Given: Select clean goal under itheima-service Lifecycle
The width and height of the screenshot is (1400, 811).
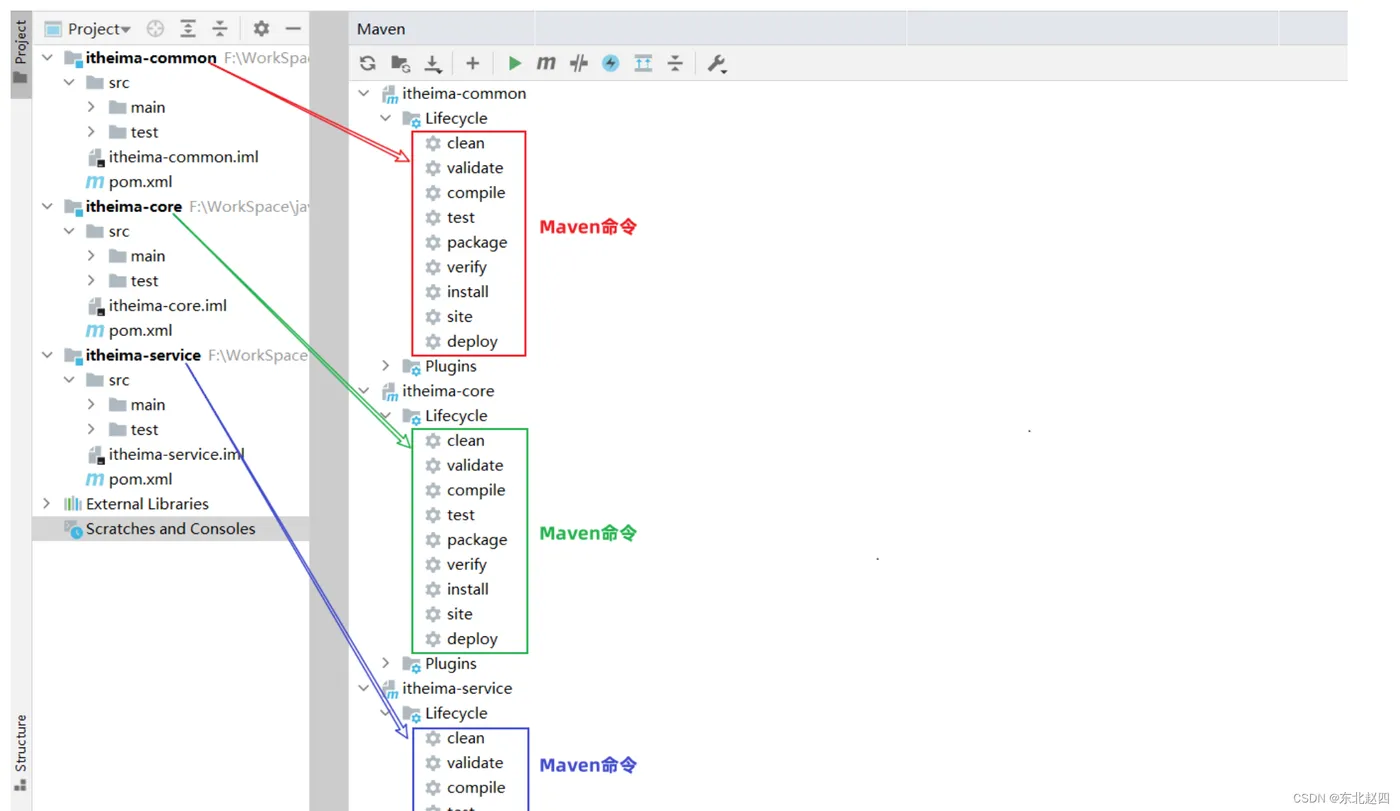Looking at the screenshot, I should point(455,738).
